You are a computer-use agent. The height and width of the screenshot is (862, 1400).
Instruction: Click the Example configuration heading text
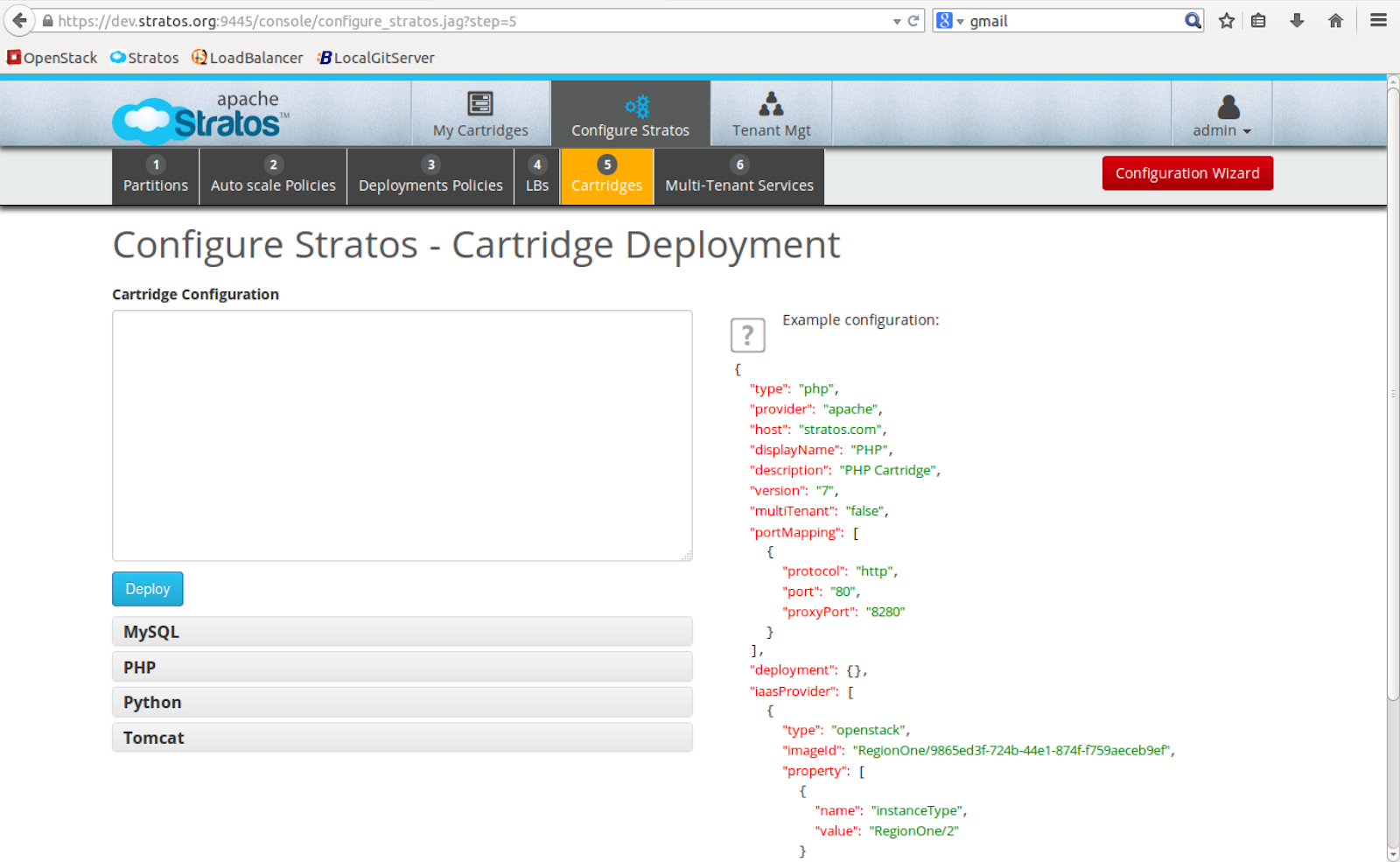pyautogui.click(x=860, y=320)
